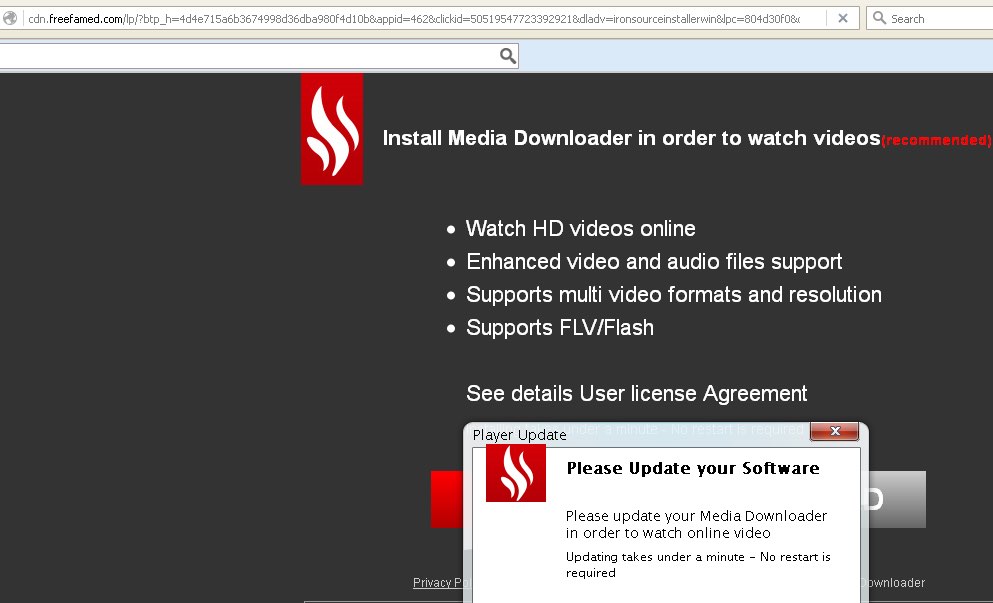Image resolution: width=993 pixels, height=603 pixels.
Task: Click the globe site identity icon
Action: point(10,18)
